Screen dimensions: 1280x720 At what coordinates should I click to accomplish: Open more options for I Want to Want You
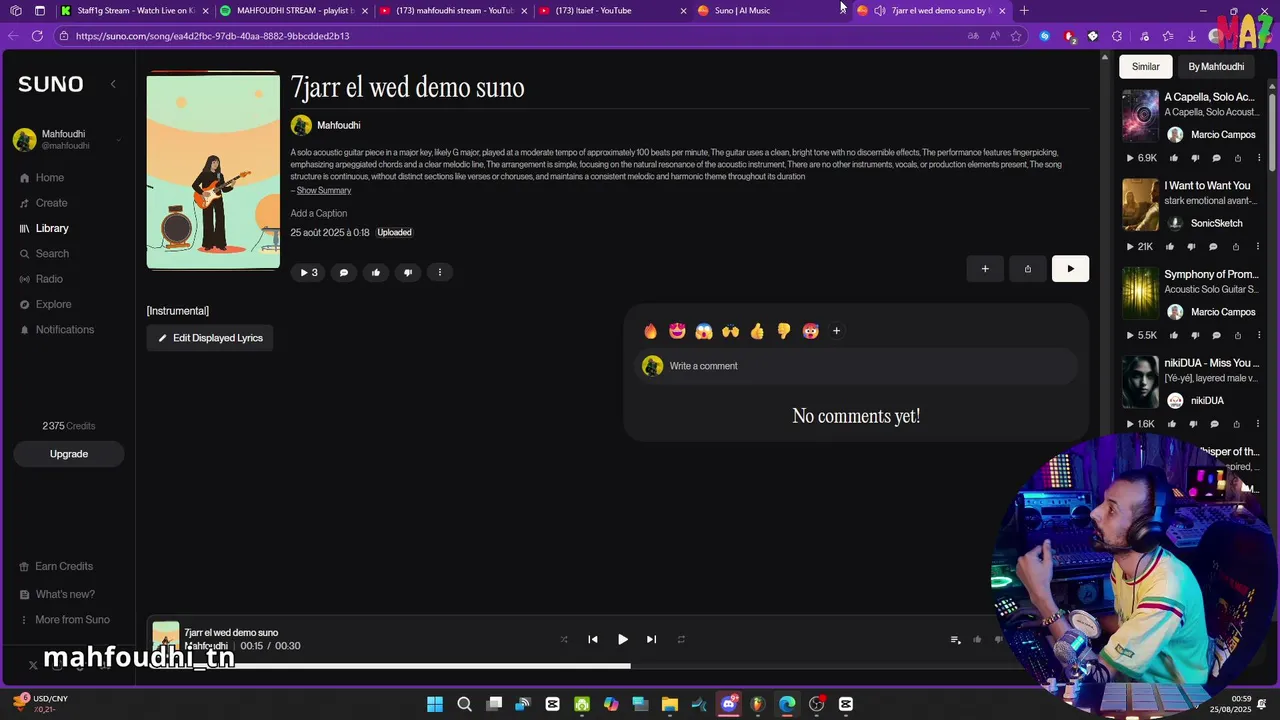(1258, 247)
